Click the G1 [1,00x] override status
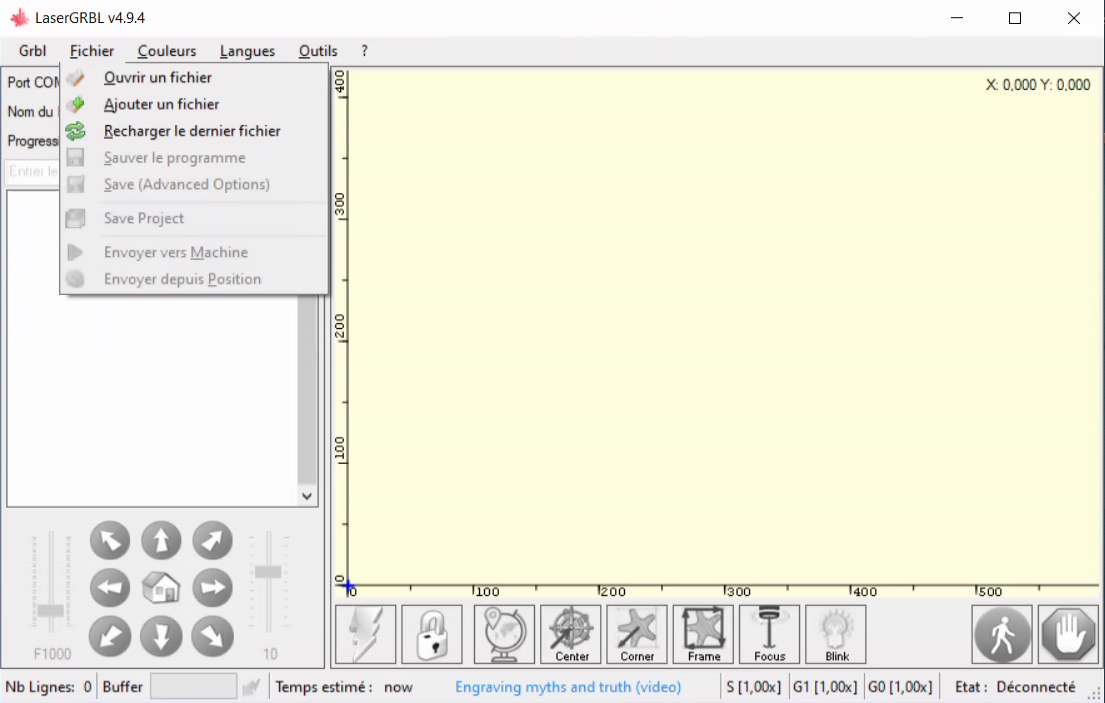Viewport: 1105px width, 703px height. click(x=825, y=687)
